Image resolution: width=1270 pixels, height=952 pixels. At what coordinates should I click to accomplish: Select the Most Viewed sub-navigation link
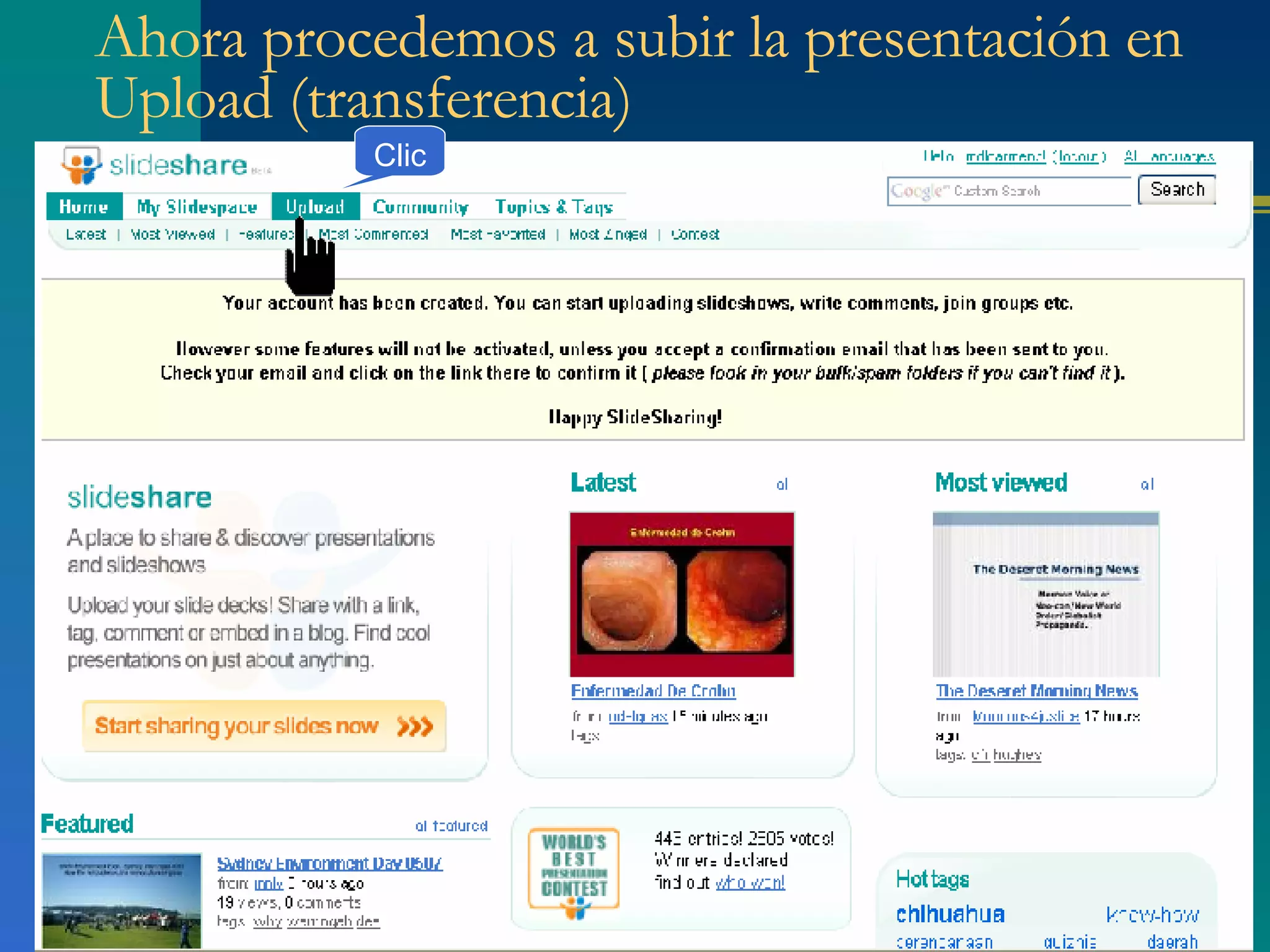[x=172, y=234]
